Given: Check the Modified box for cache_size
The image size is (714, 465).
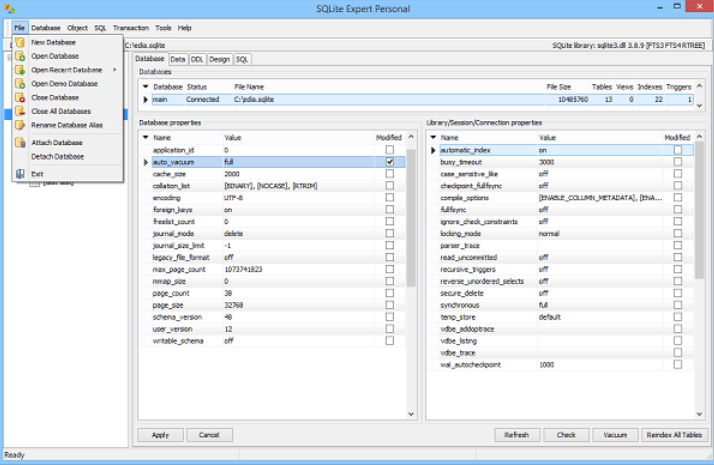Looking at the screenshot, I should click(389, 173).
